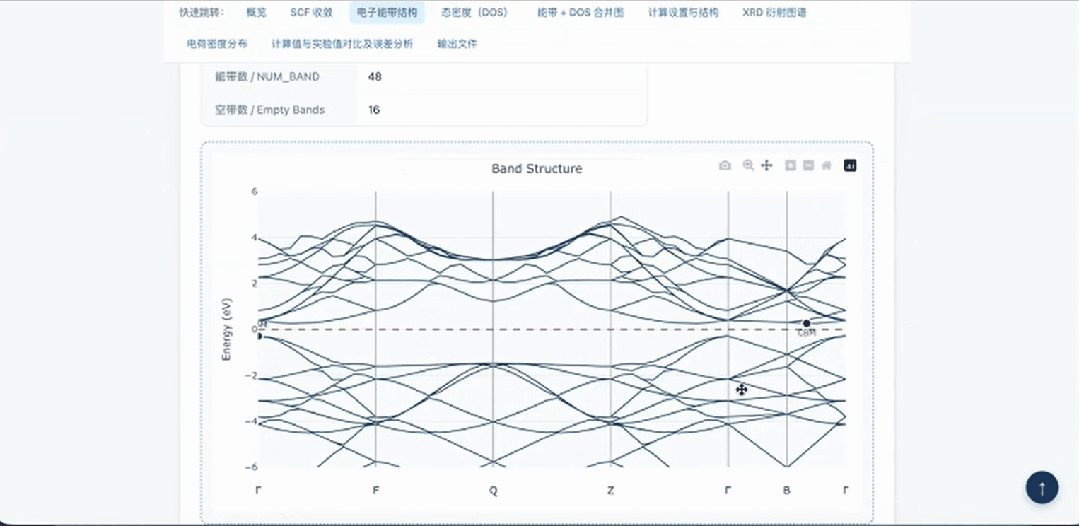The width and height of the screenshot is (1079, 526).
Task: Open the SCF 收敛 quick link
Action: tap(312, 12)
